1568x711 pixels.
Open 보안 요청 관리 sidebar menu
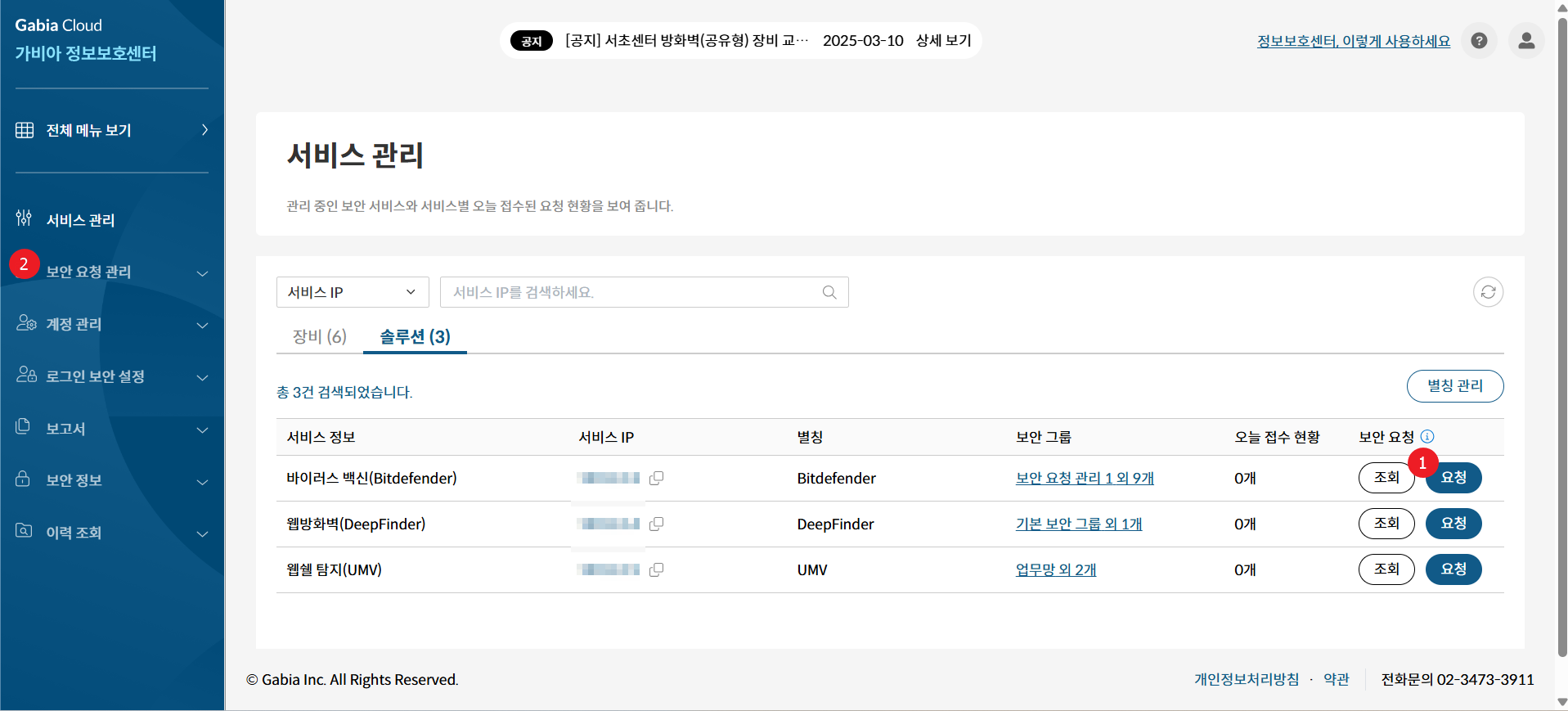point(88,272)
